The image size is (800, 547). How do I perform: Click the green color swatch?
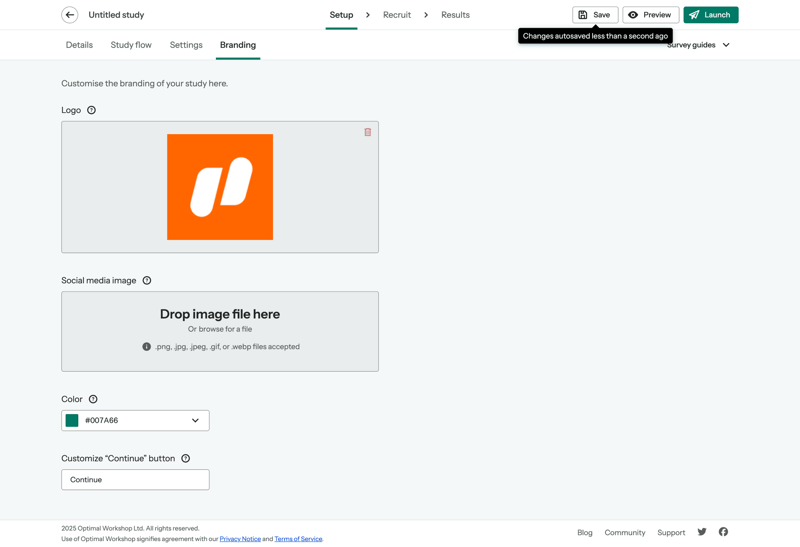click(72, 421)
